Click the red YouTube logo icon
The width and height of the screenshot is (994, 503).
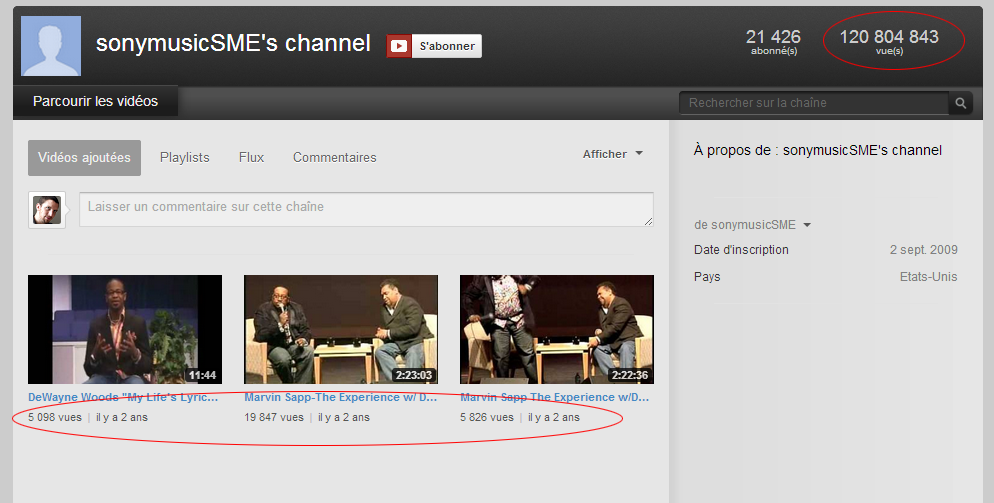coord(399,46)
